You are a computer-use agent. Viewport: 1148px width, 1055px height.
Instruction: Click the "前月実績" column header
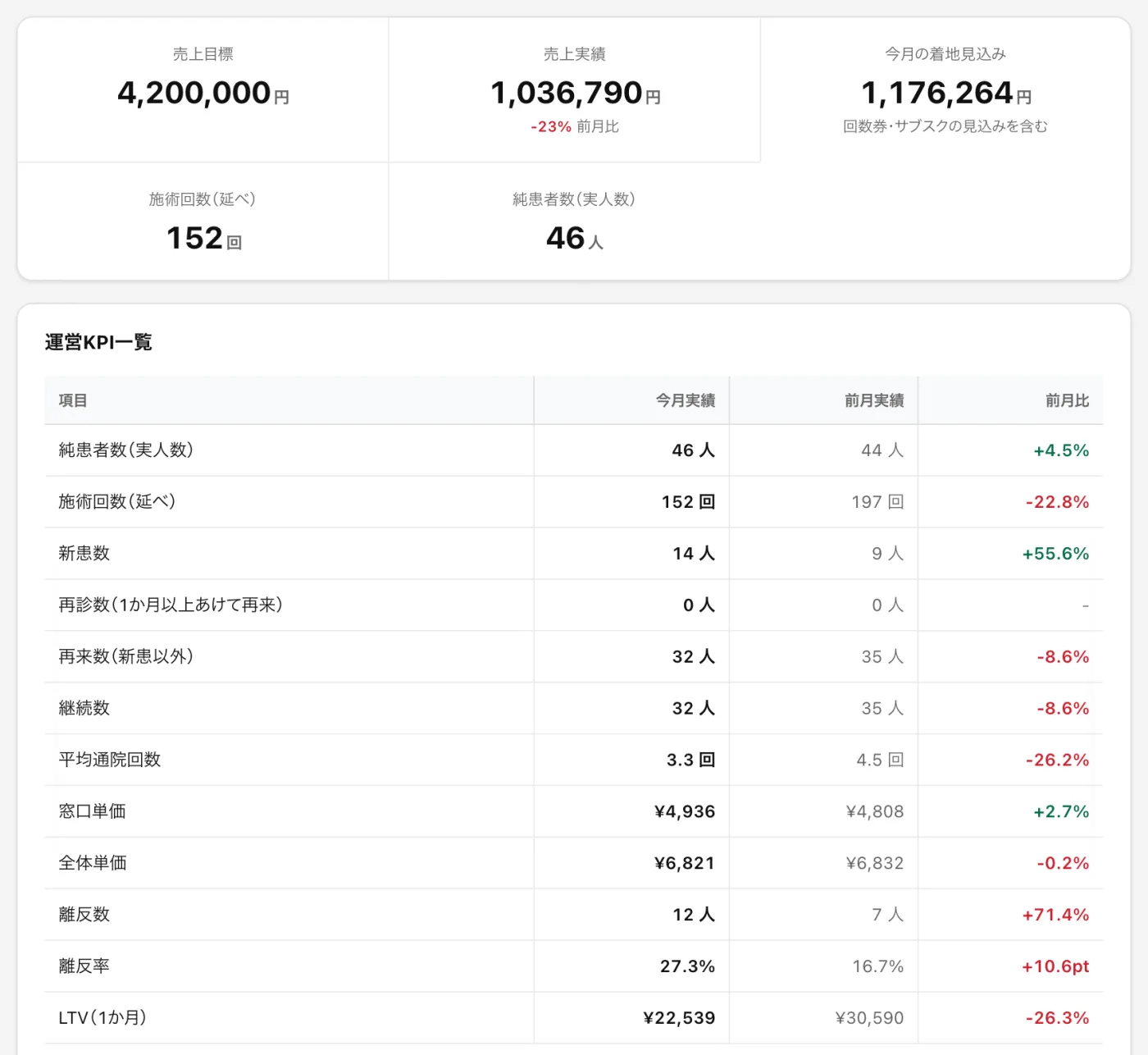tap(874, 400)
